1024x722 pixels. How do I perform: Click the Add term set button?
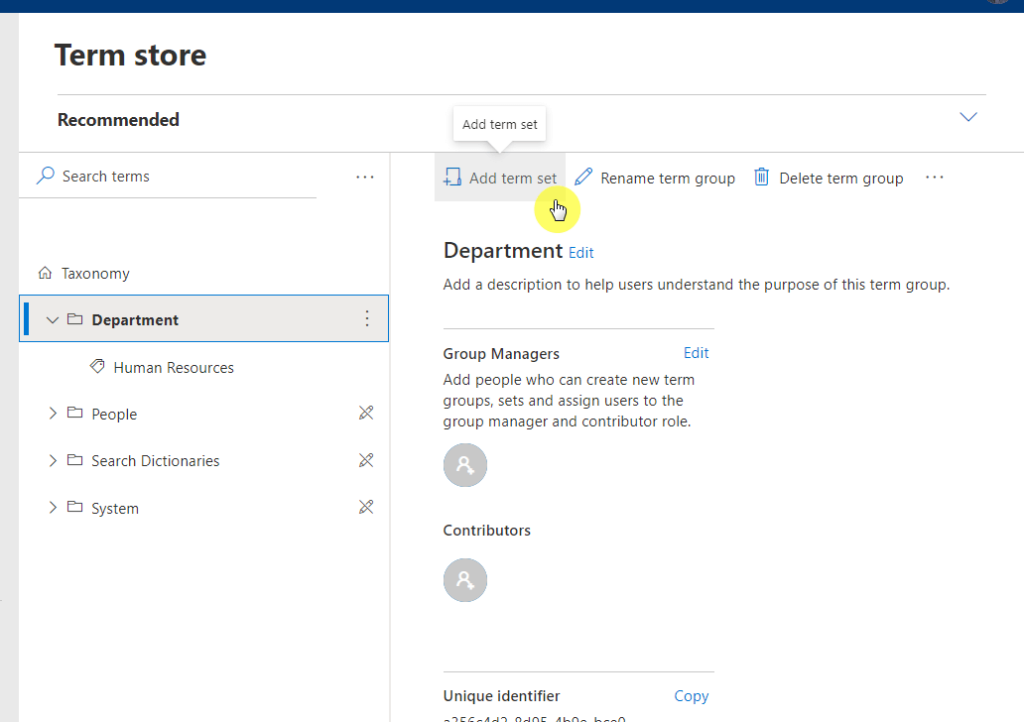(x=500, y=178)
